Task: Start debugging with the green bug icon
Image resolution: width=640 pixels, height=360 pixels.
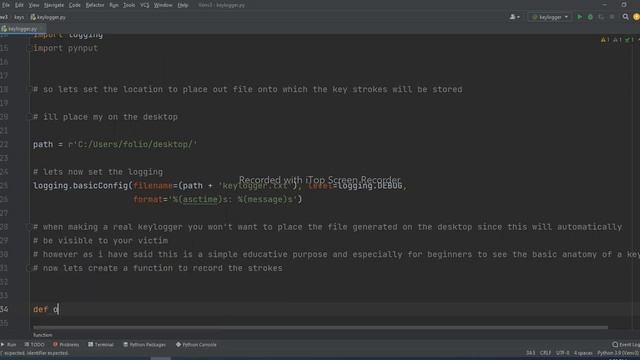Action: point(590,17)
